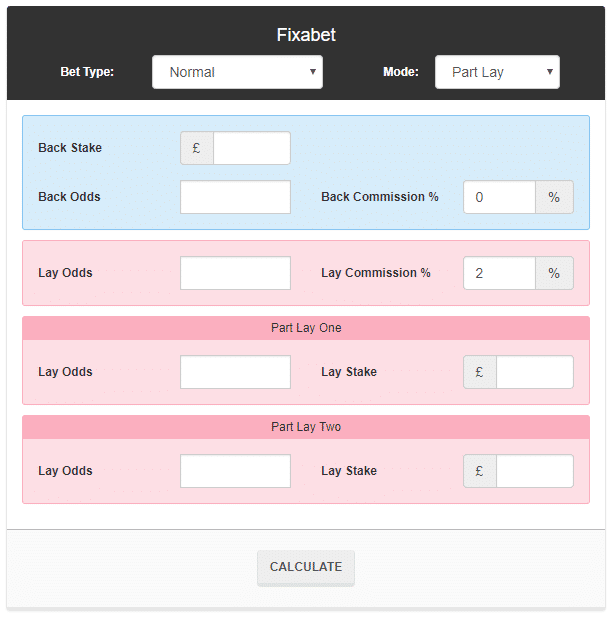Screen dimensions: 613x618
Task: Click the Part Lay Two Lay Odds field
Action: (235, 471)
